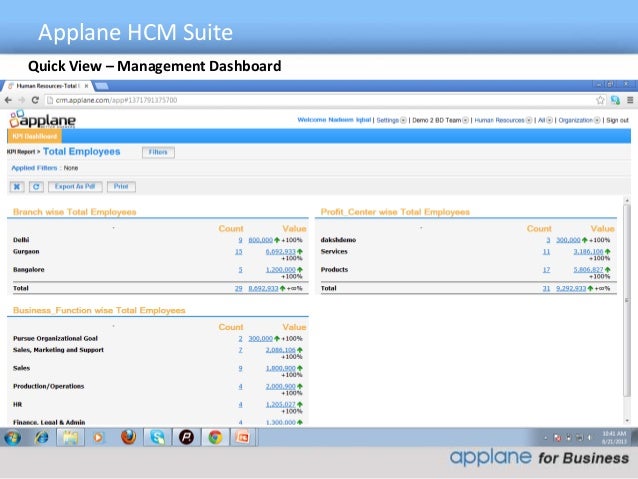
Task: Bookmark the page with the star icon
Action: [x=600, y=100]
